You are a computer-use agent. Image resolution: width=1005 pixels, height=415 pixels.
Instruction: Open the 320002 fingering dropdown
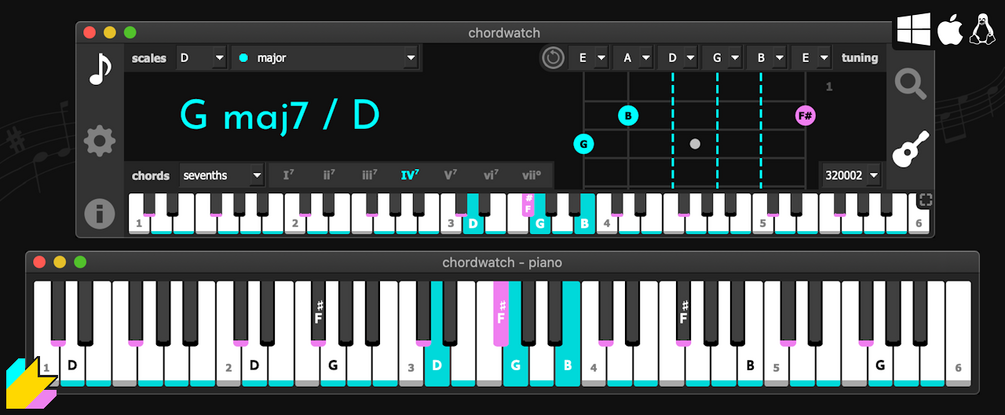pos(851,175)
